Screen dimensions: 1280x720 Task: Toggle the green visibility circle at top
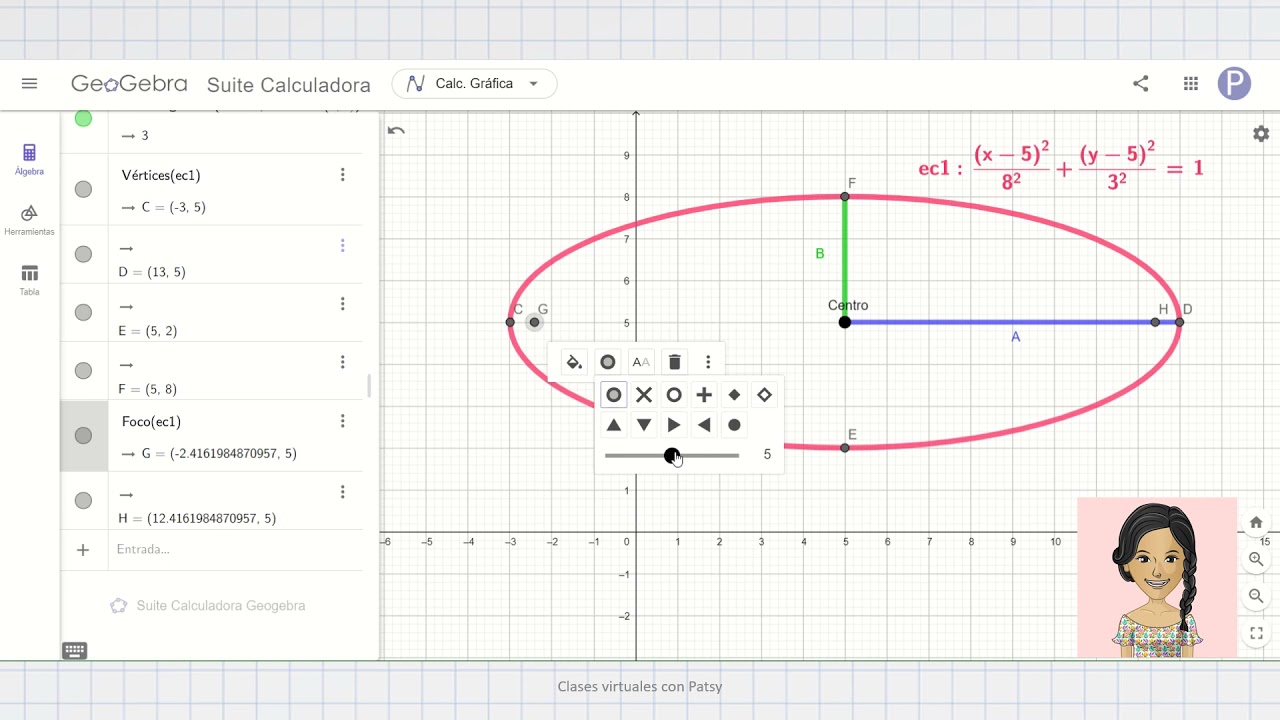[x=83, y=118]
